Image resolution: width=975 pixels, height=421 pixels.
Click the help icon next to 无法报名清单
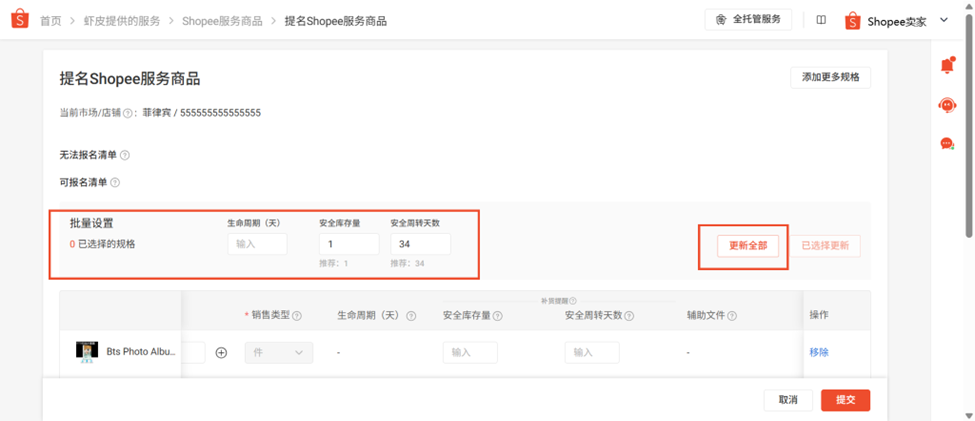click(x=124, y=155)
